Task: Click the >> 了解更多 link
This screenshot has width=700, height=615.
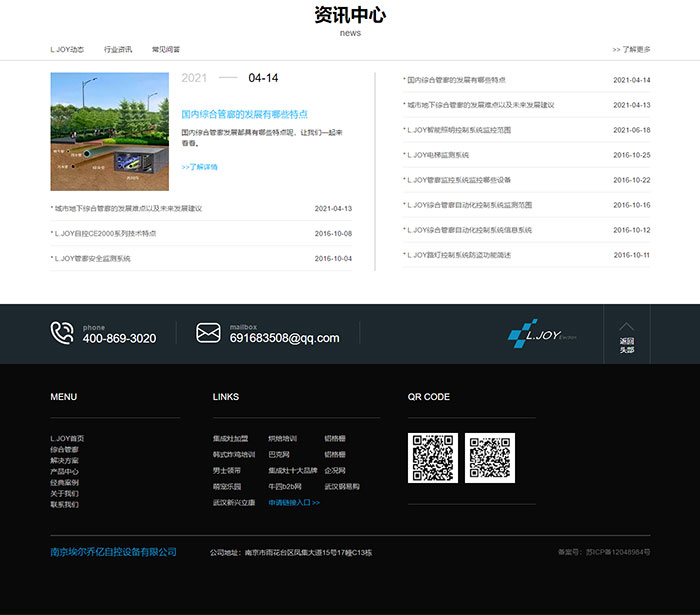Action: coord(631,49)
